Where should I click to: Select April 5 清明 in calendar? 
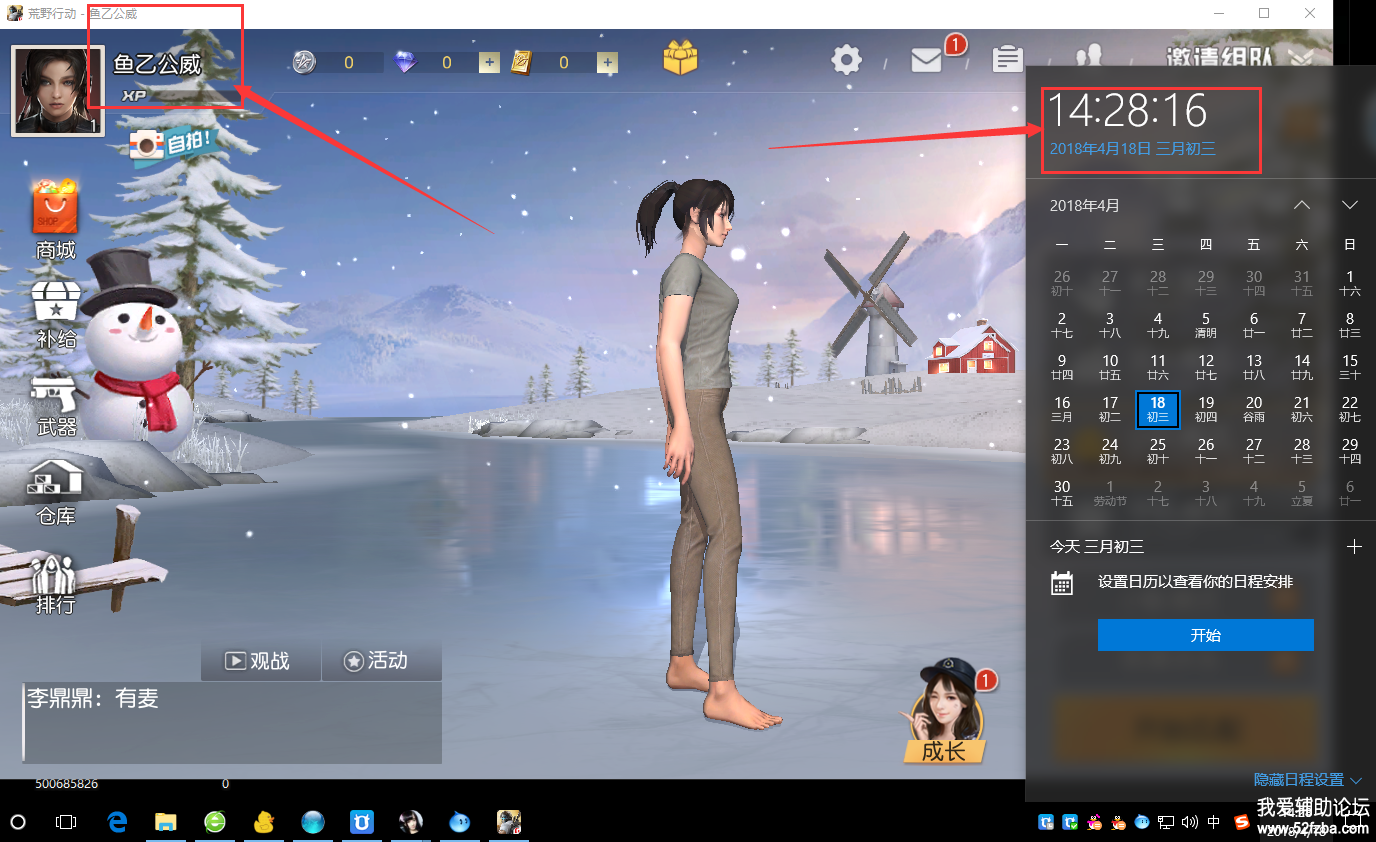click(1206, 325)
